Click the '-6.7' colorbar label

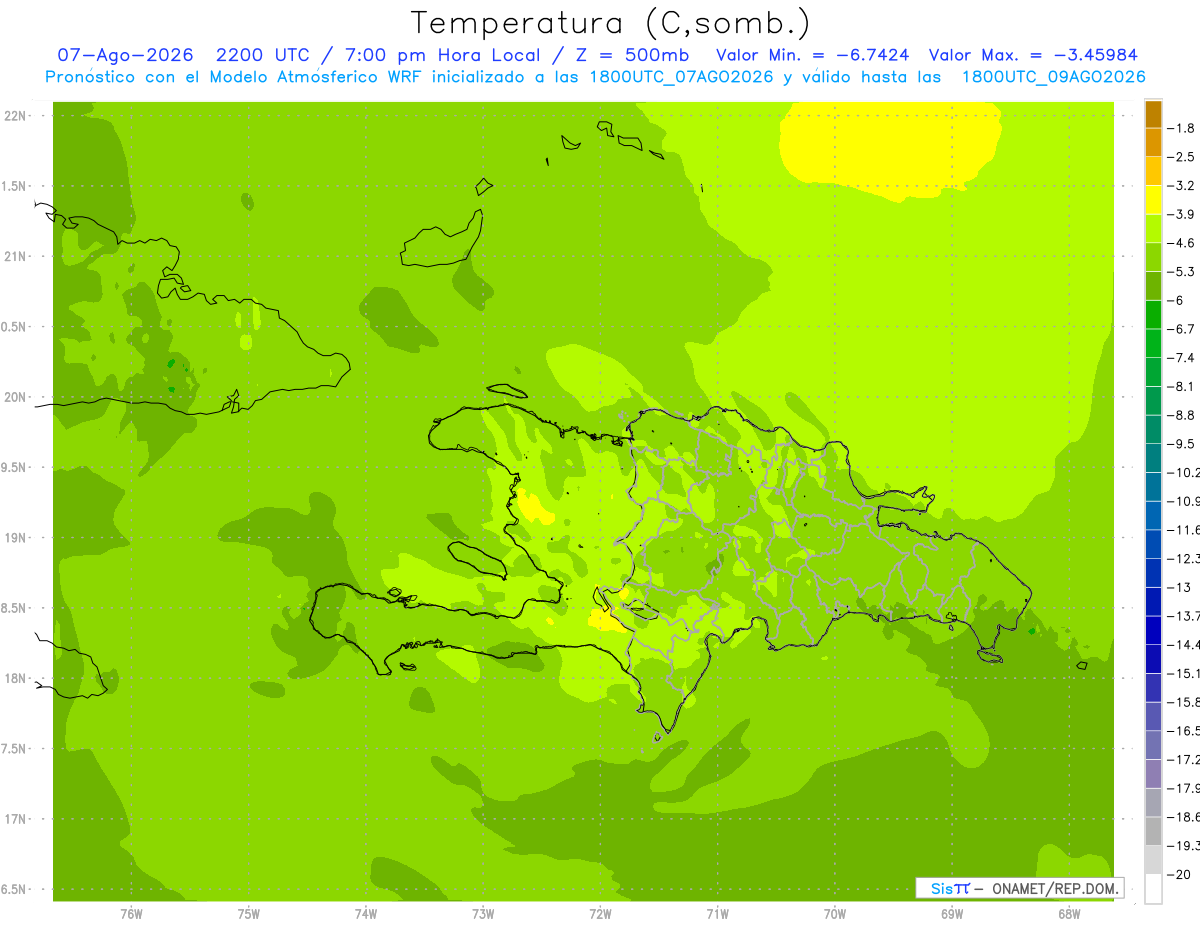click(x=1183, y=329)
